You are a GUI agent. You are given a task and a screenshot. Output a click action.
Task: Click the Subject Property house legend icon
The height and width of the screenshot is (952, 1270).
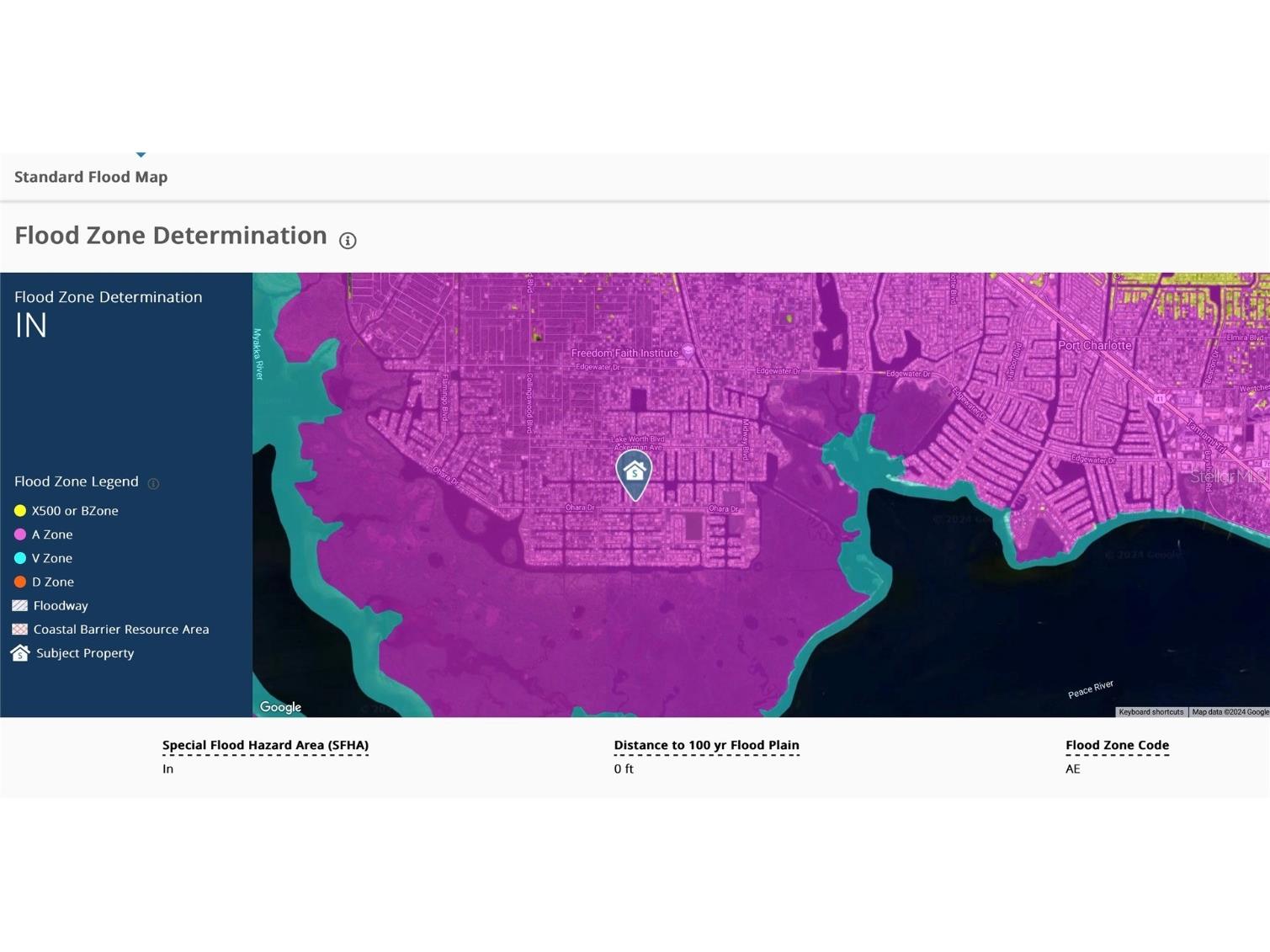20,653
